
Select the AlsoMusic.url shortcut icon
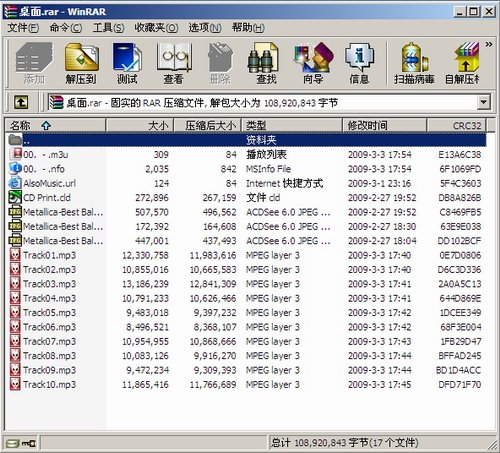pos(15,183)
